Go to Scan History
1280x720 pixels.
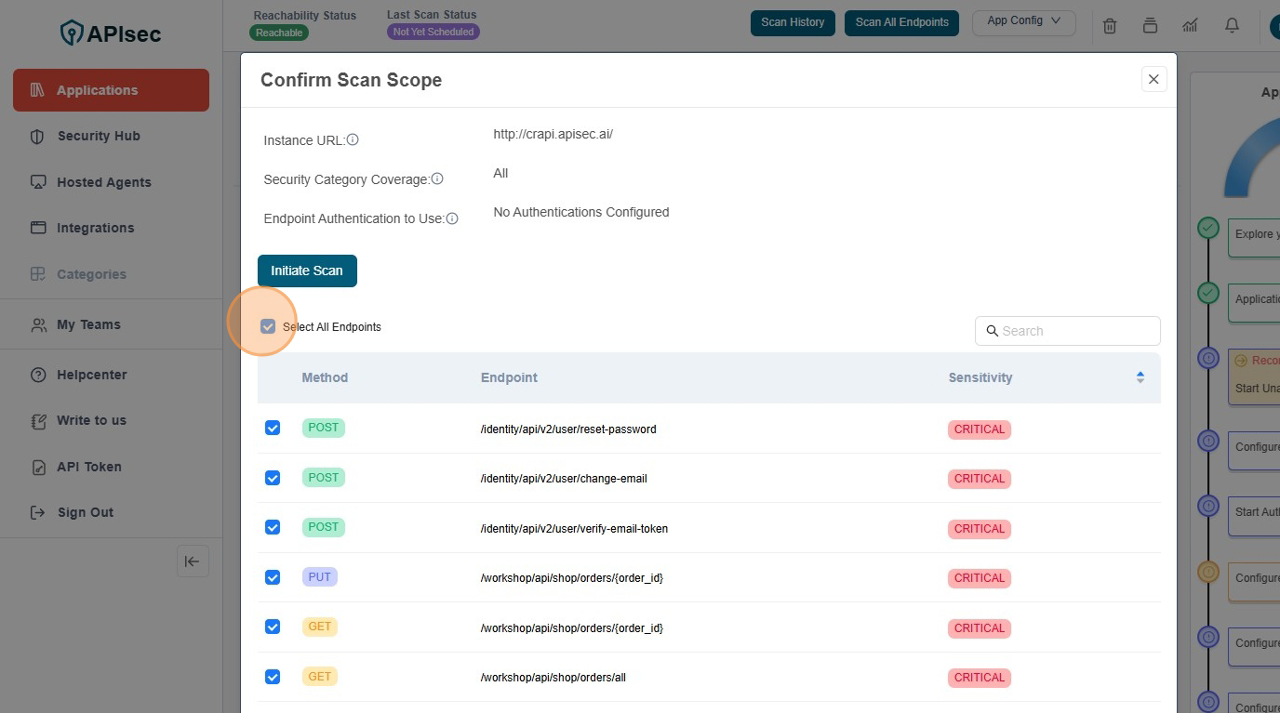pos(792,22)
